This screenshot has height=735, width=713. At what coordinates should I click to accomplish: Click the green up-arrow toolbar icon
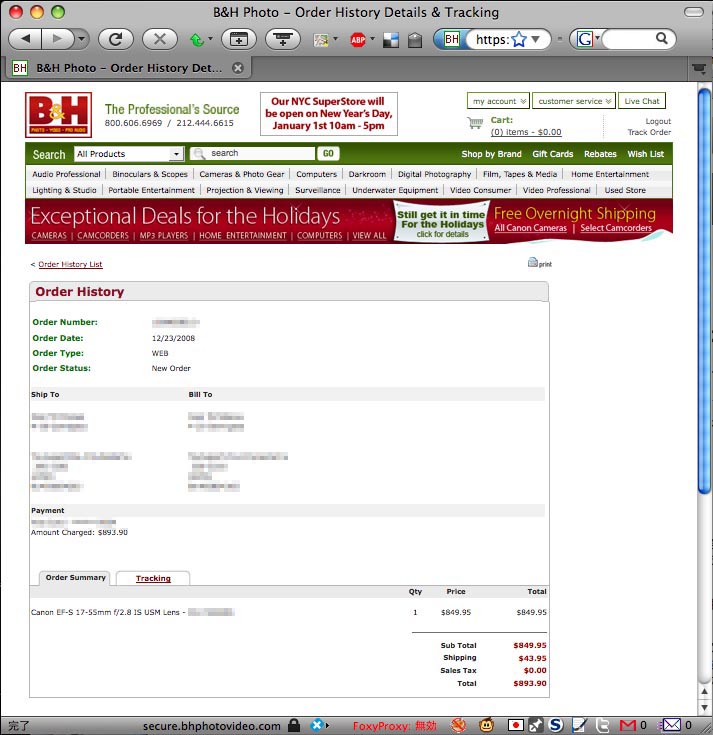(197, 40)
